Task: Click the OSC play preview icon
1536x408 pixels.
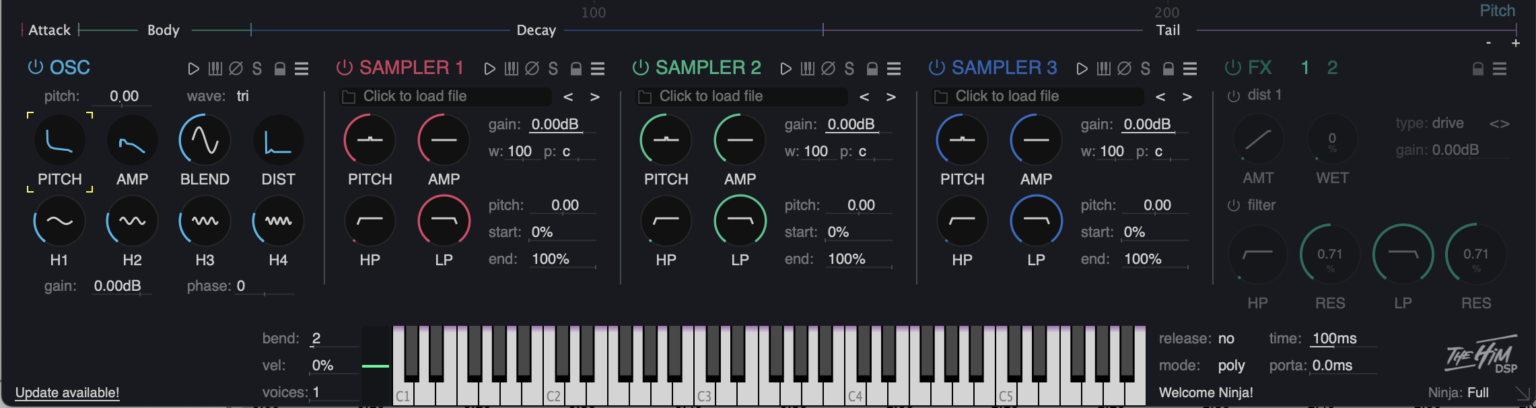Action: (194, 69)
